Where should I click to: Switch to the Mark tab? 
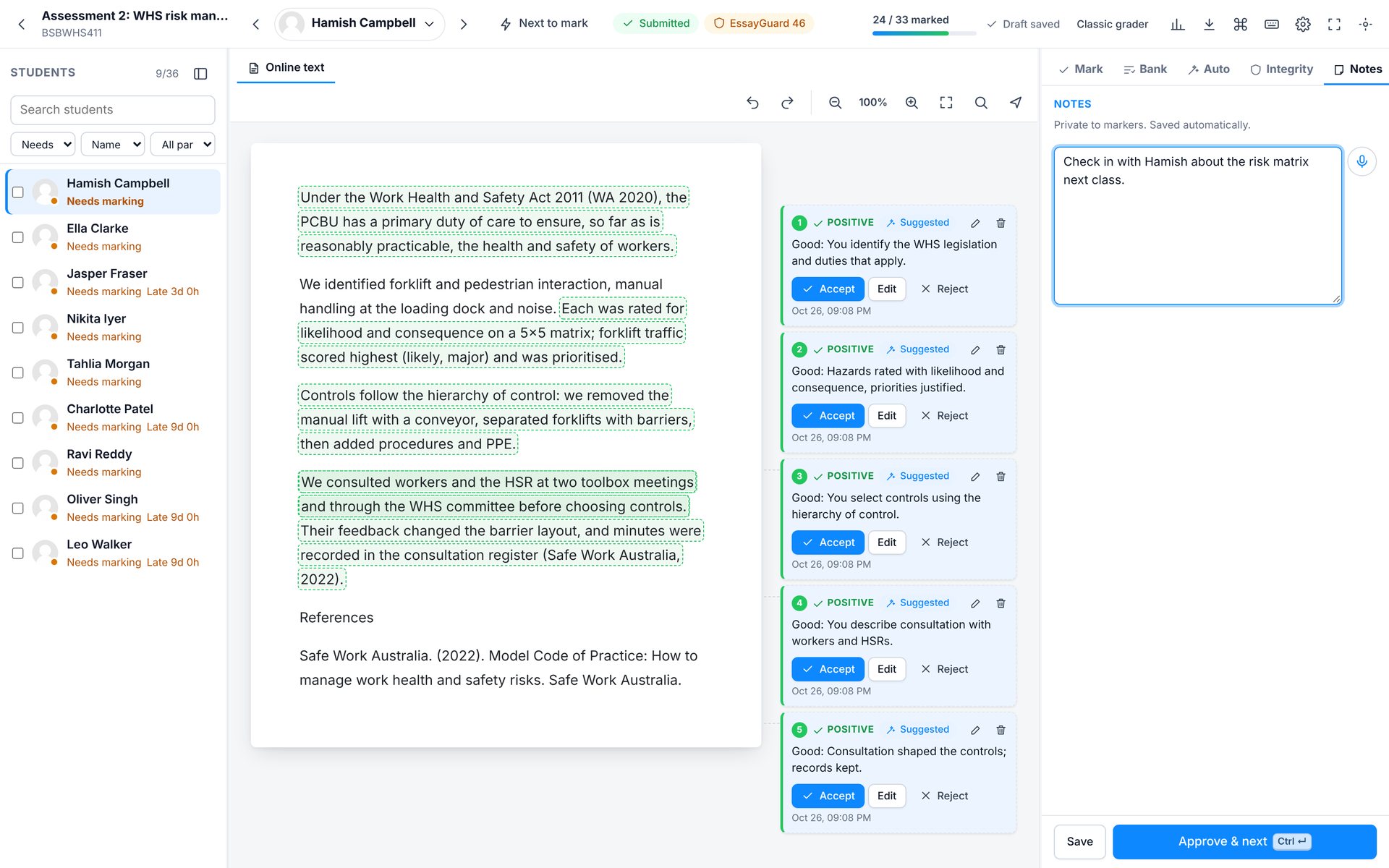1081,69
